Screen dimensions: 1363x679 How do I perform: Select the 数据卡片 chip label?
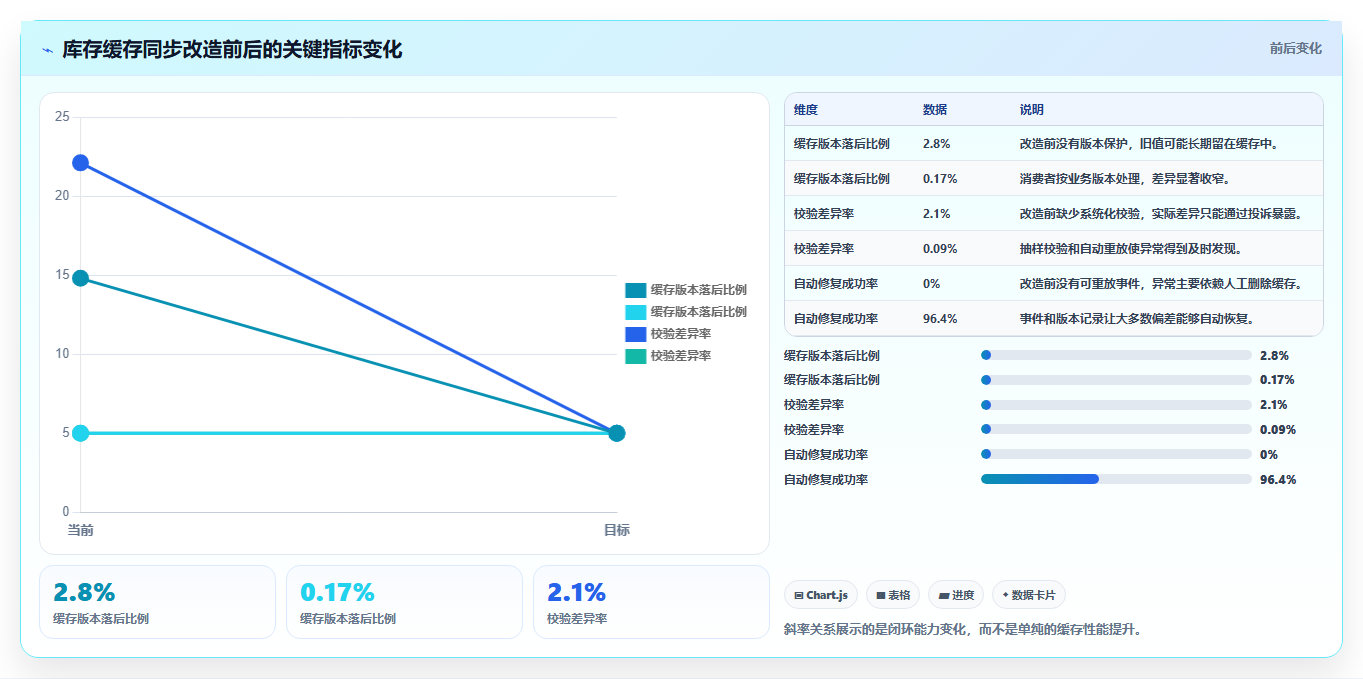(1033, 595)
